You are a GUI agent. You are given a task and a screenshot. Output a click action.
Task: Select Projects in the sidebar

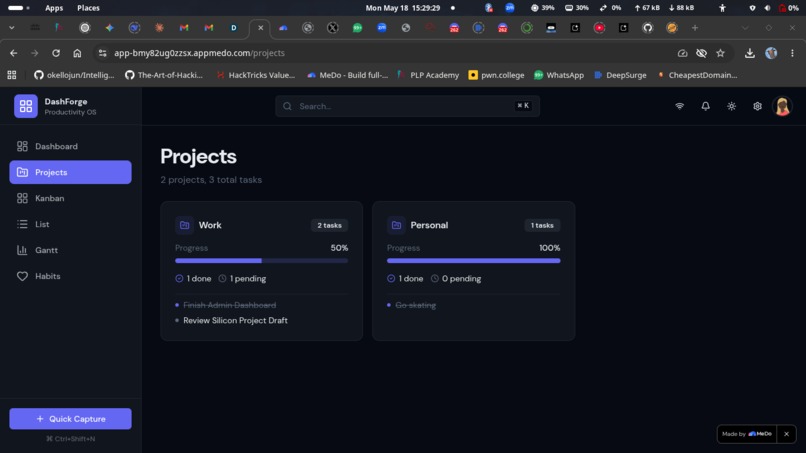click(70, 172)
